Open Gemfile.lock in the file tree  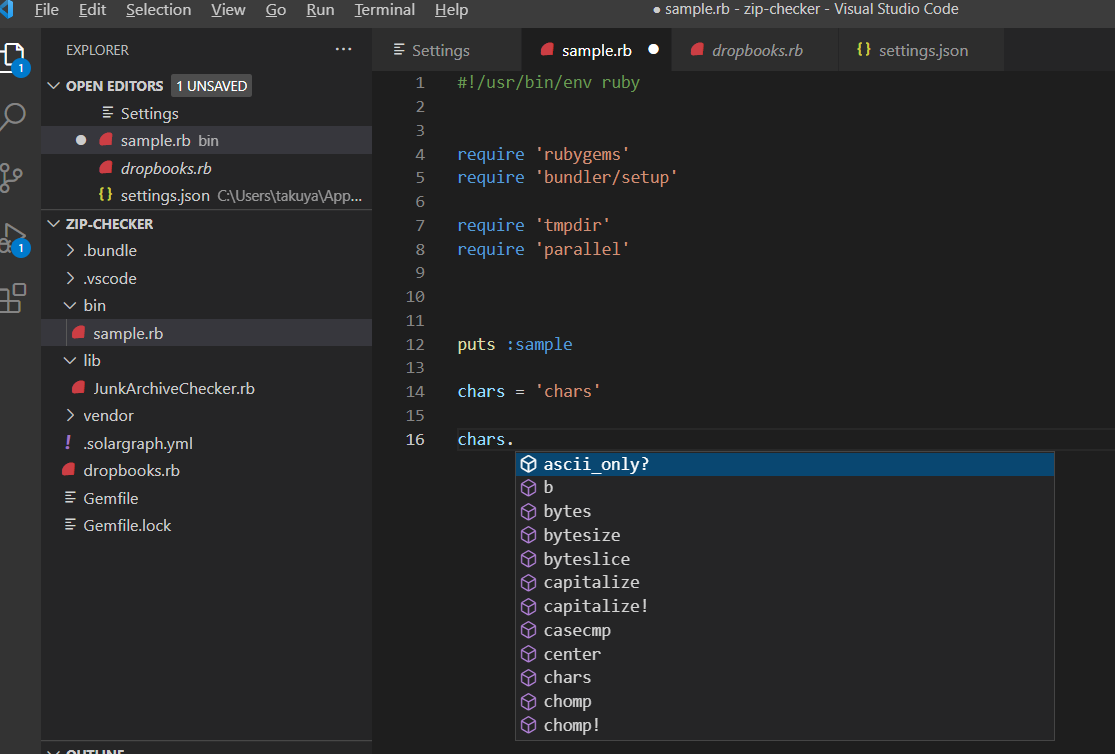pos(206,525)
